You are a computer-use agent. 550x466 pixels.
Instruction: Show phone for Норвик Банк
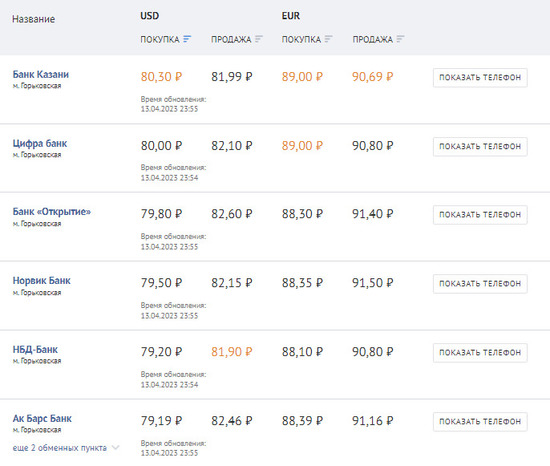pos(480,284)
